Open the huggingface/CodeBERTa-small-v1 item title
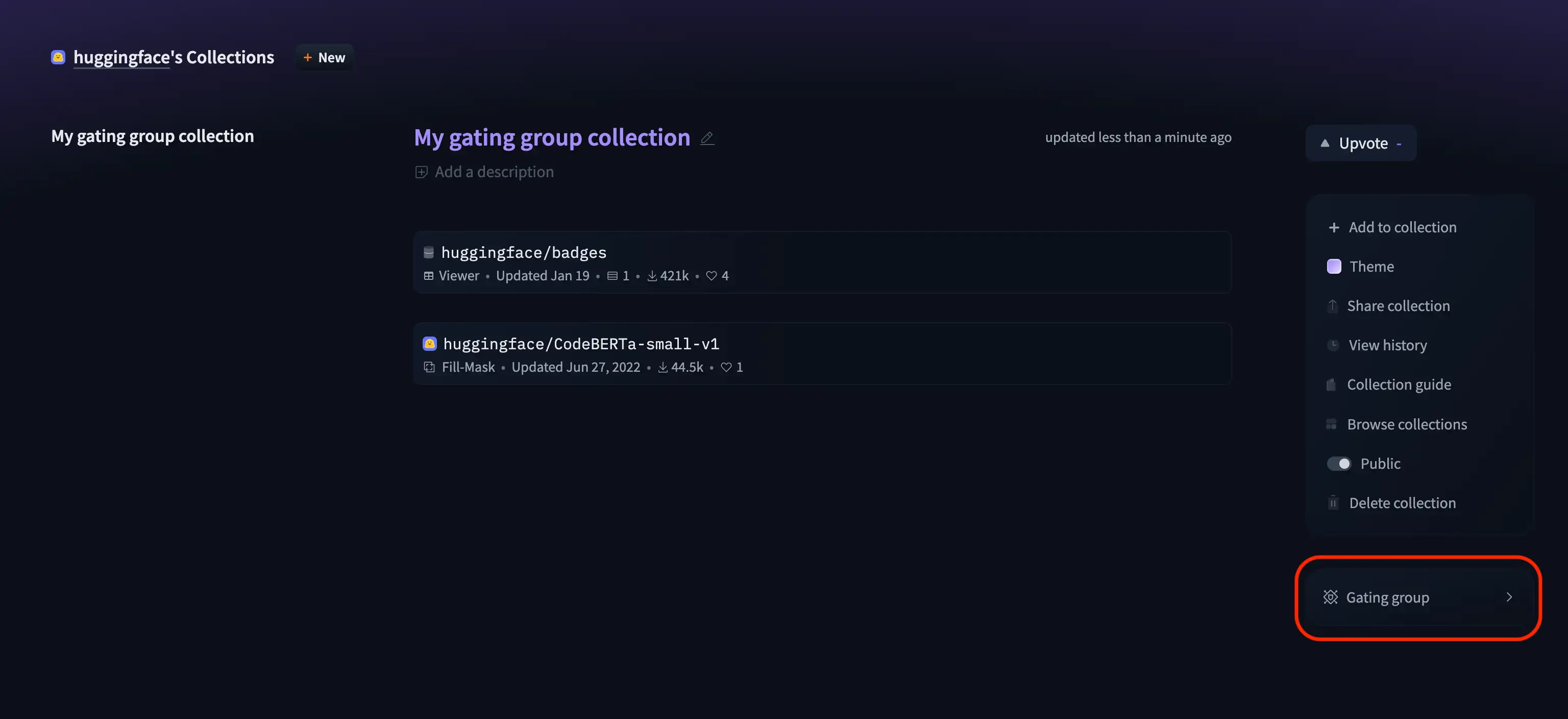This screenshot has height=719, width=1568. [581, 344]
